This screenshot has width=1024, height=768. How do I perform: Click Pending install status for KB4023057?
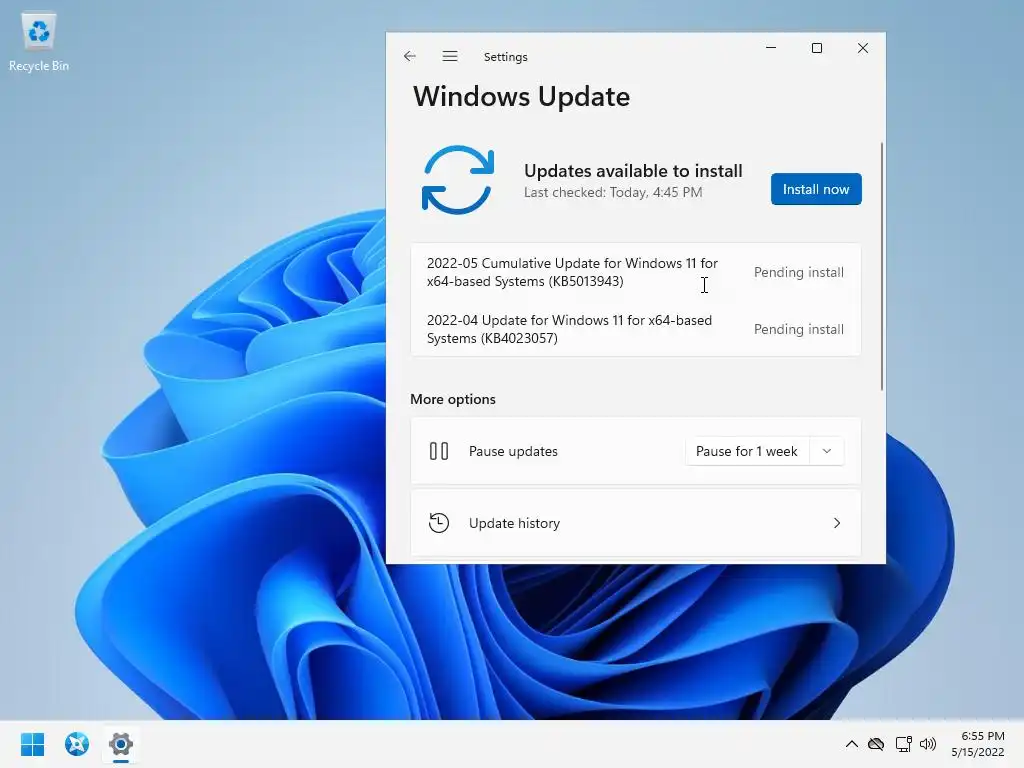click(798, 329)
